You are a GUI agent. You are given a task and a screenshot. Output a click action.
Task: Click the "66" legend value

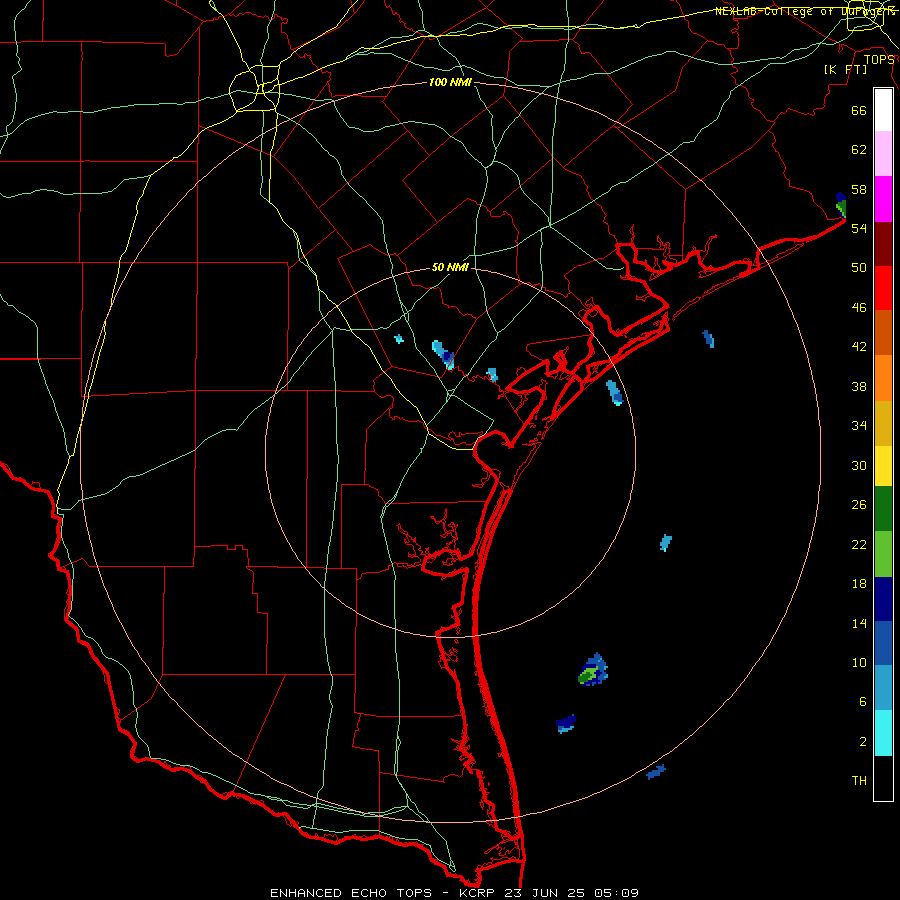click(x=859, y=110)
